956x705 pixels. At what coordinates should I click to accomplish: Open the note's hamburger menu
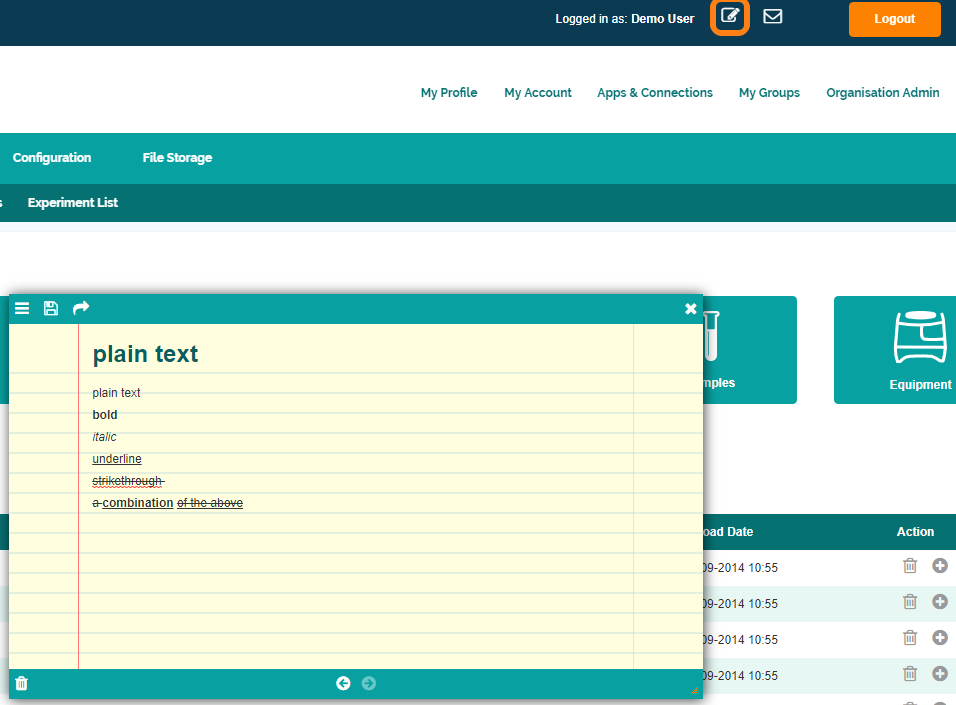point(22,309)
